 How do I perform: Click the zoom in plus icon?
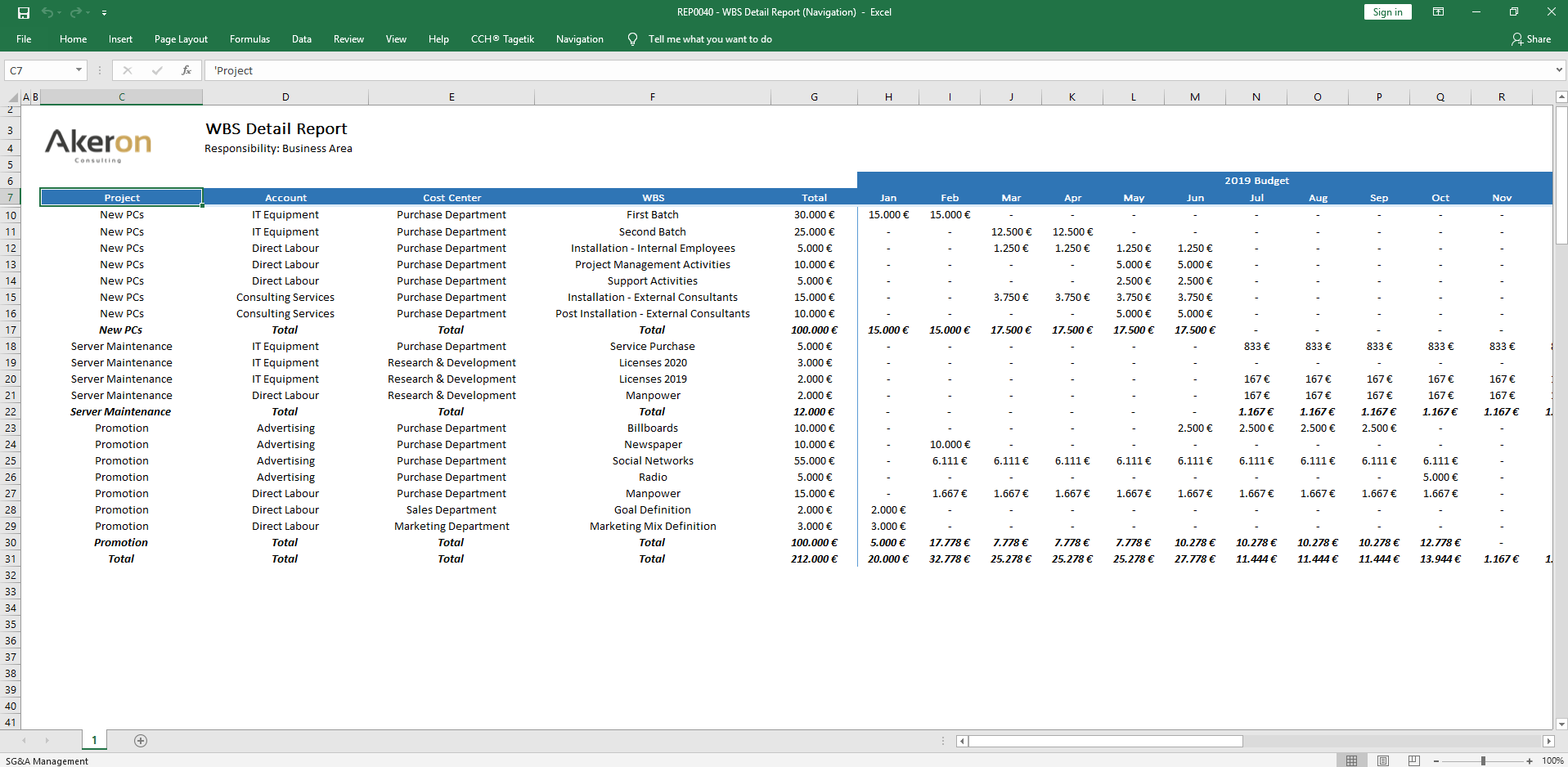click(x=1530, y=760)
